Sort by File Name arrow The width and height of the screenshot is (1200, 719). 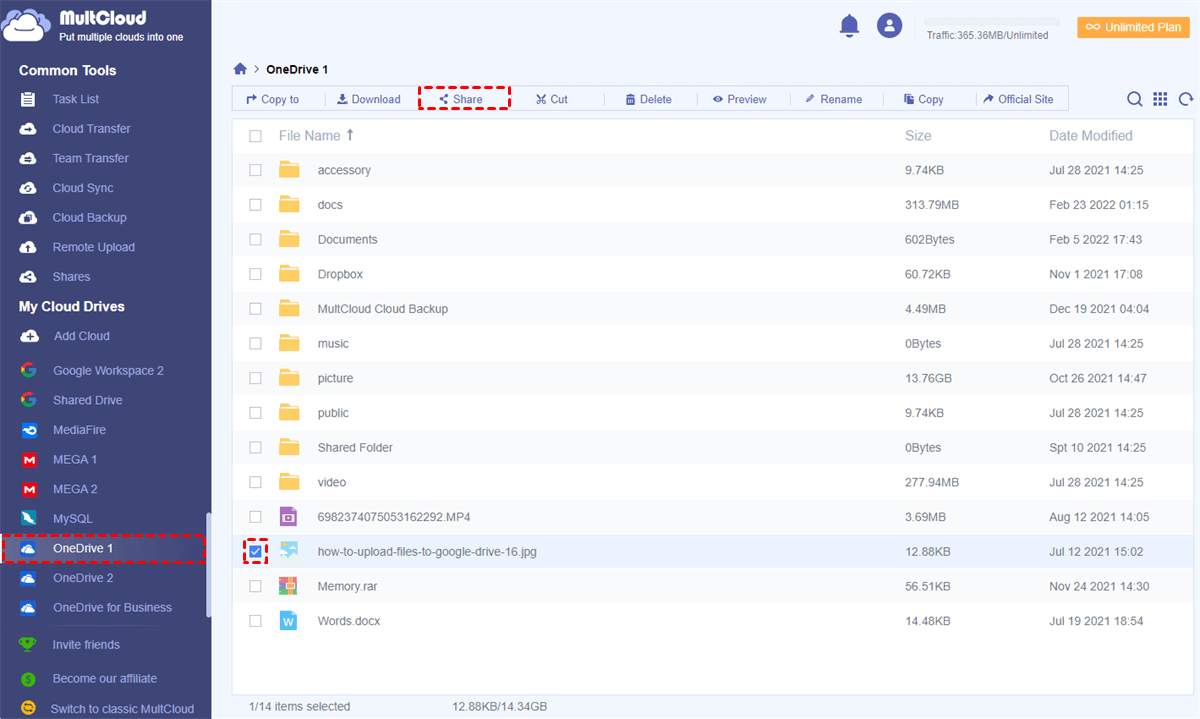pos(350,135)
